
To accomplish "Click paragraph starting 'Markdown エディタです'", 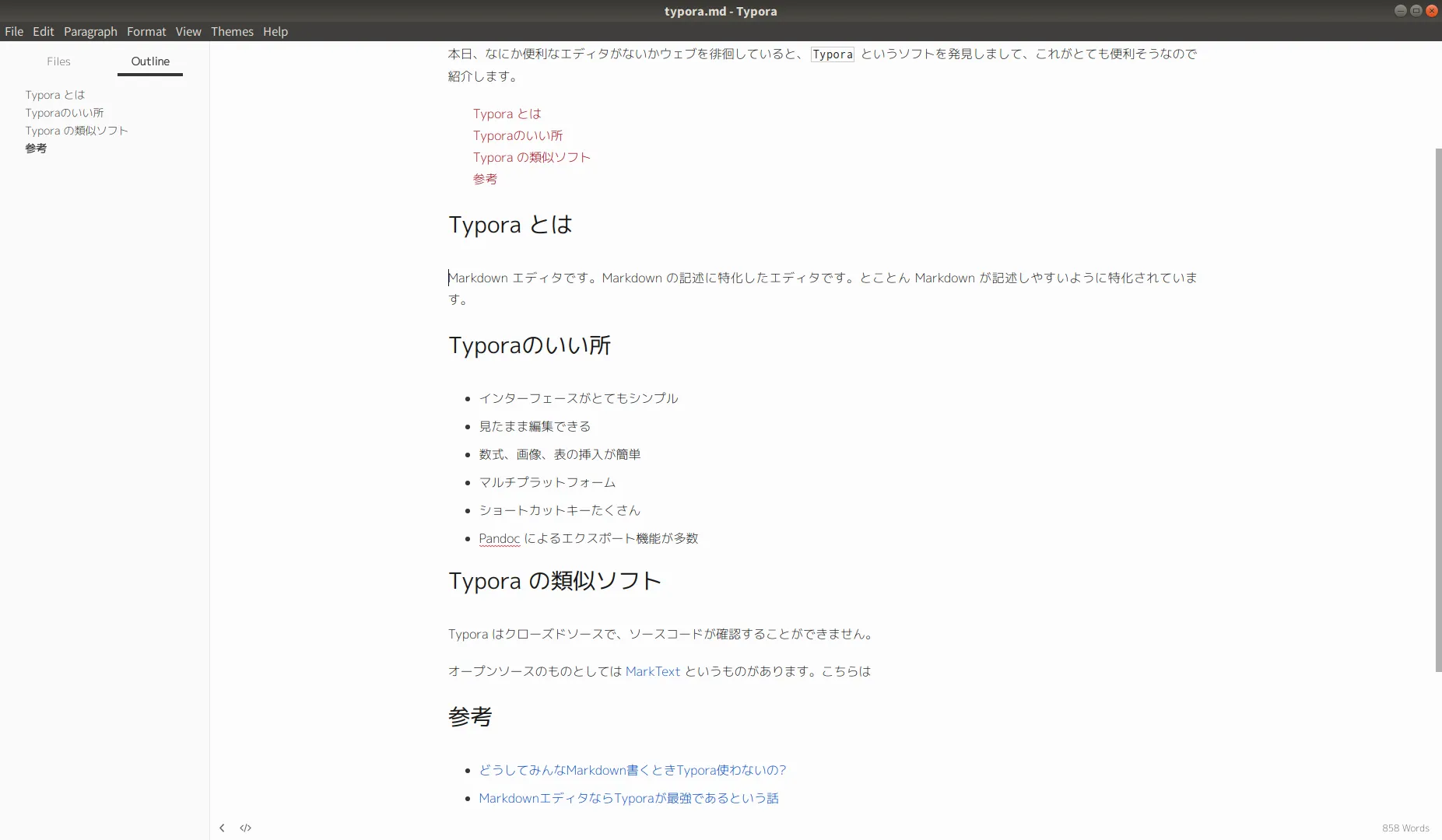I will (823, 289).
